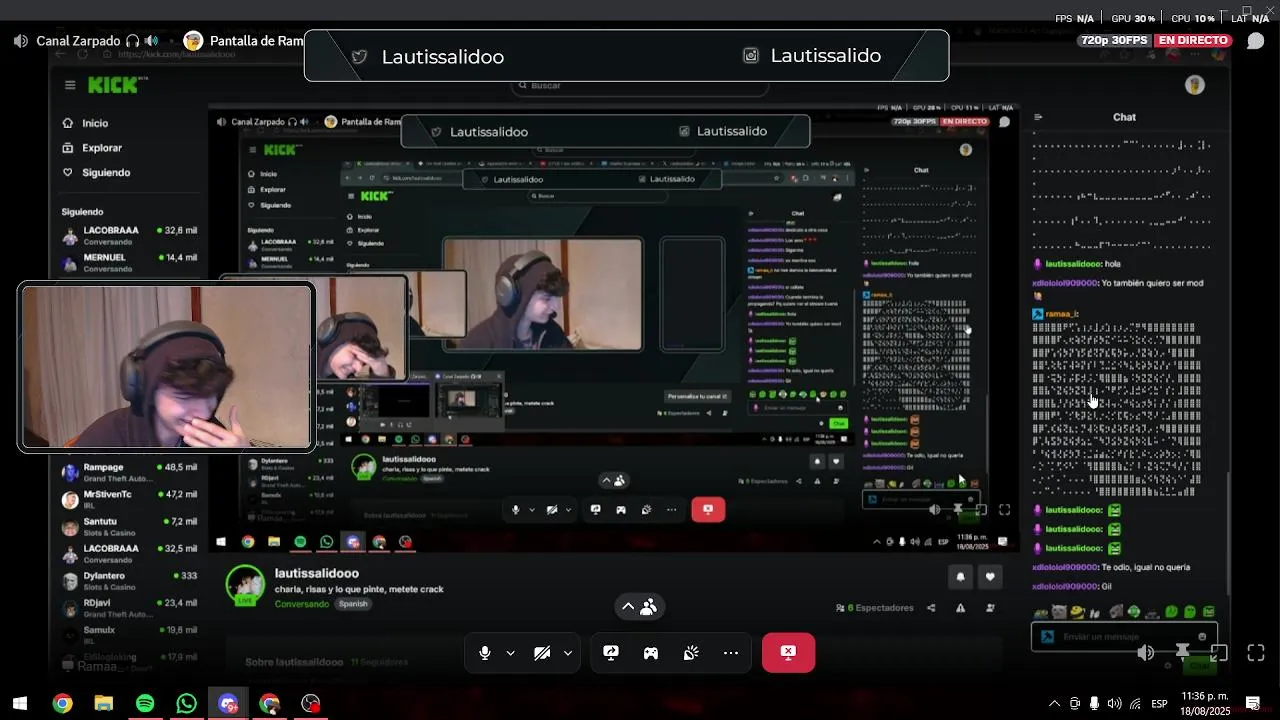The image size is (1280, 720).
Task: Pin the stream with pushpin icon
Action: (1182, 653)
